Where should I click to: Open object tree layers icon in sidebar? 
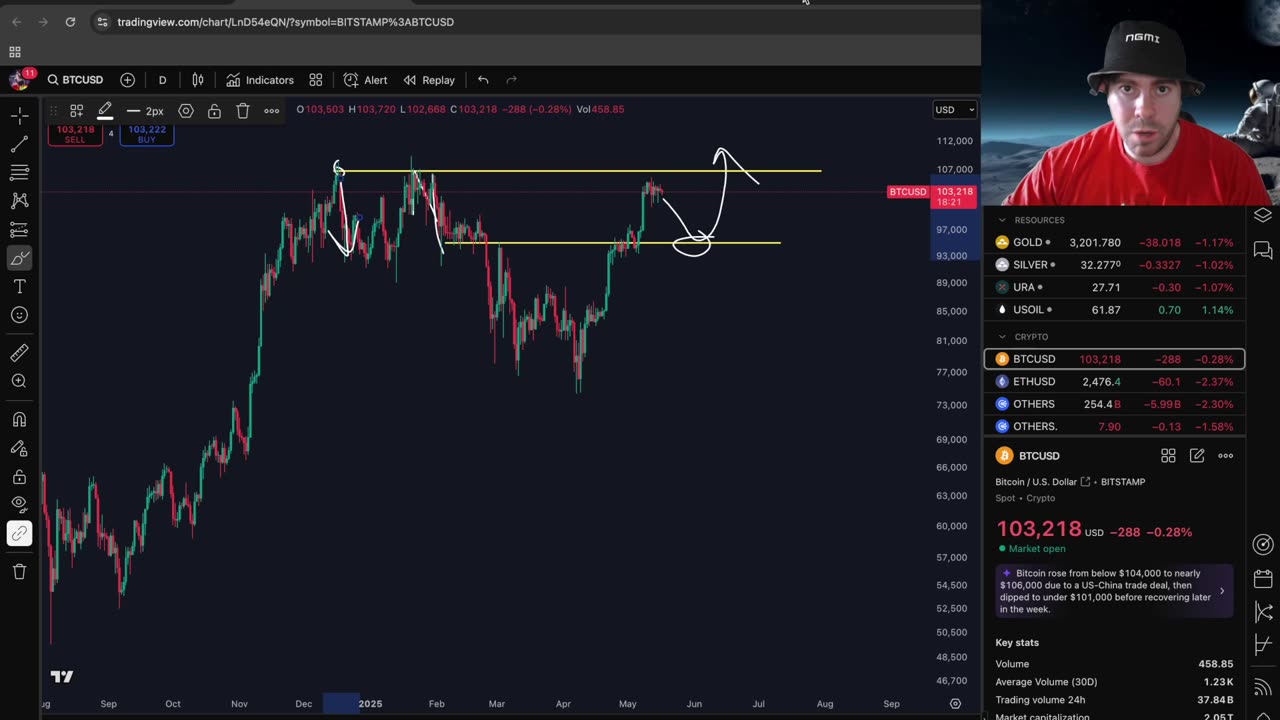[x=1263, y=216]
